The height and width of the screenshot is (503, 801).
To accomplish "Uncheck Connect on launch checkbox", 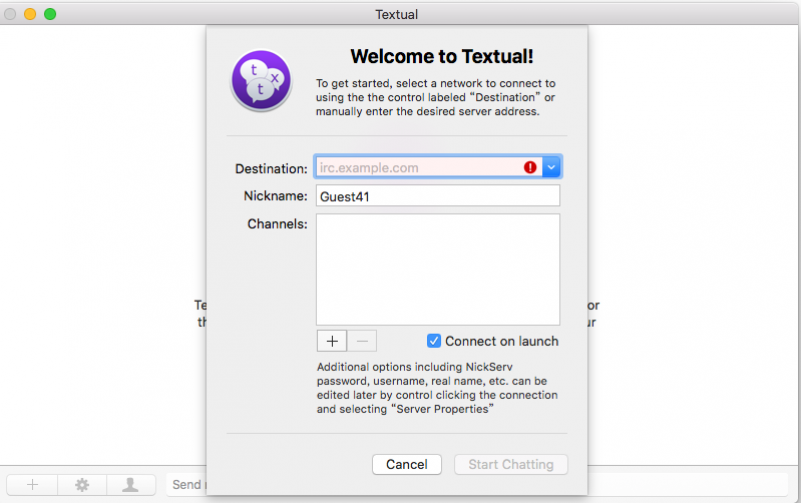I will pyautogui.click(x=434, y=341).
